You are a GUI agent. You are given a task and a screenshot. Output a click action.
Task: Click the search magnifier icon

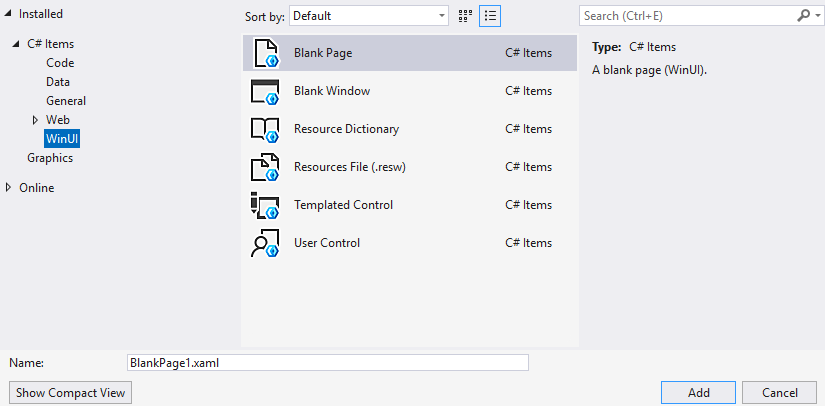(x=803, y=16)
